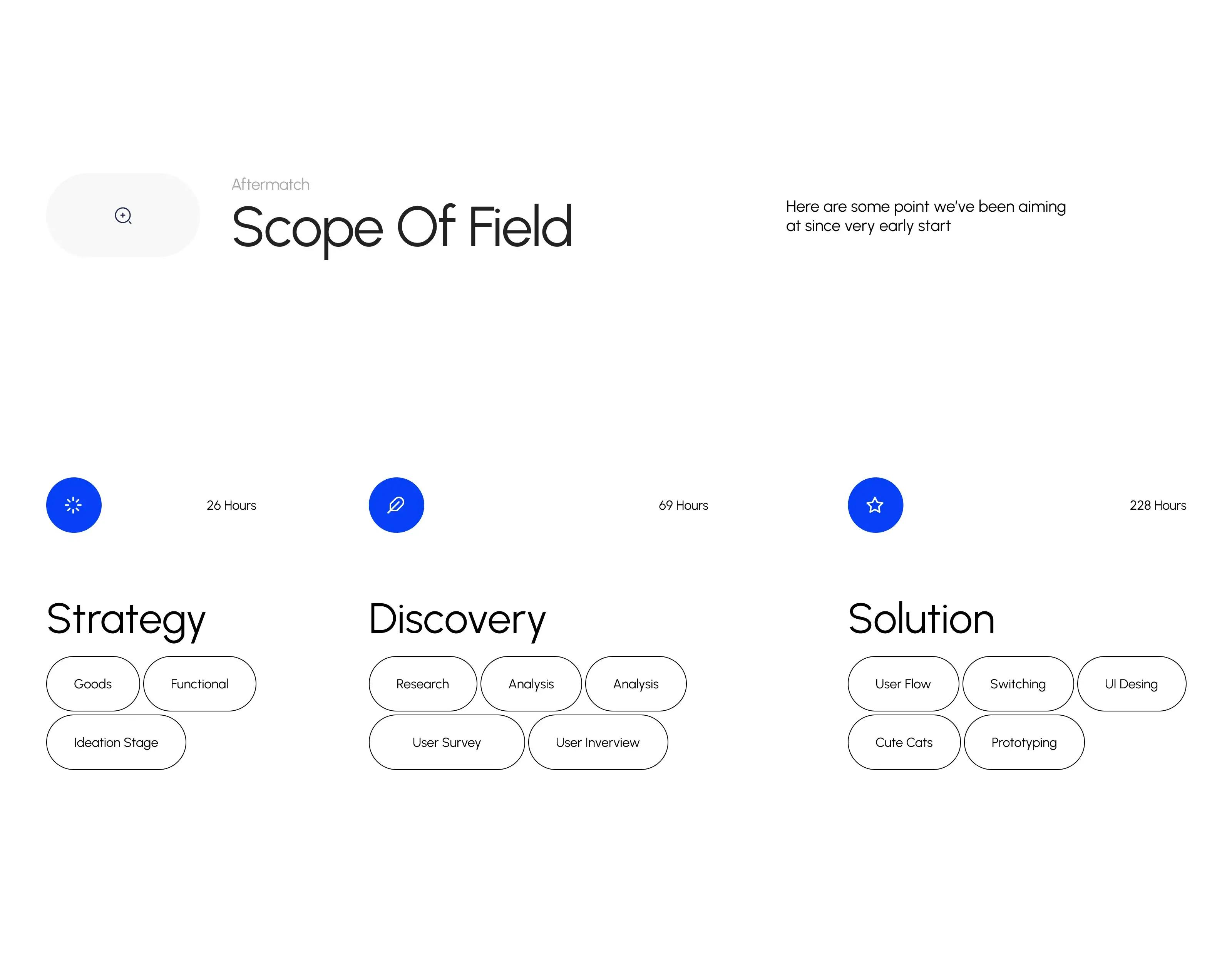Click the Cute Cats tag under Solution
The image size is (1232, 954).
click(903, 741)
